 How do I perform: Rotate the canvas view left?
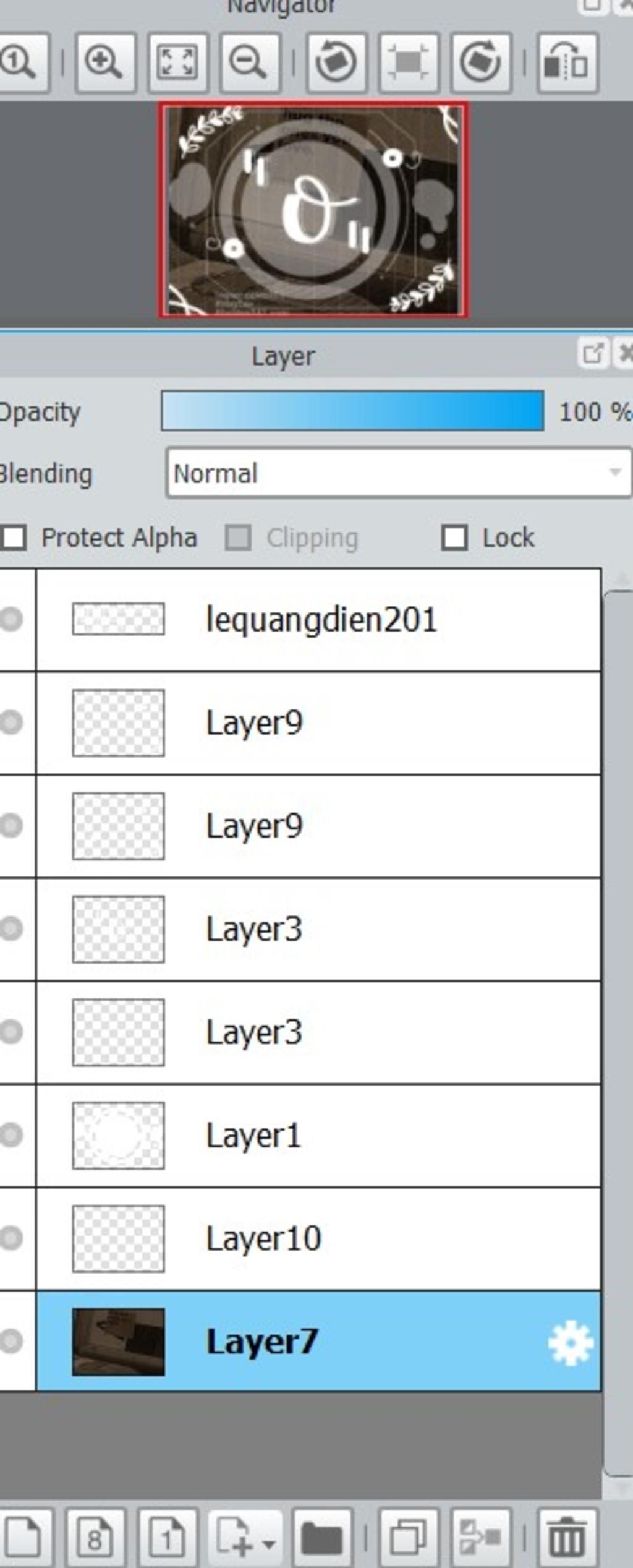pyautogui.click(x=336, y=62)
